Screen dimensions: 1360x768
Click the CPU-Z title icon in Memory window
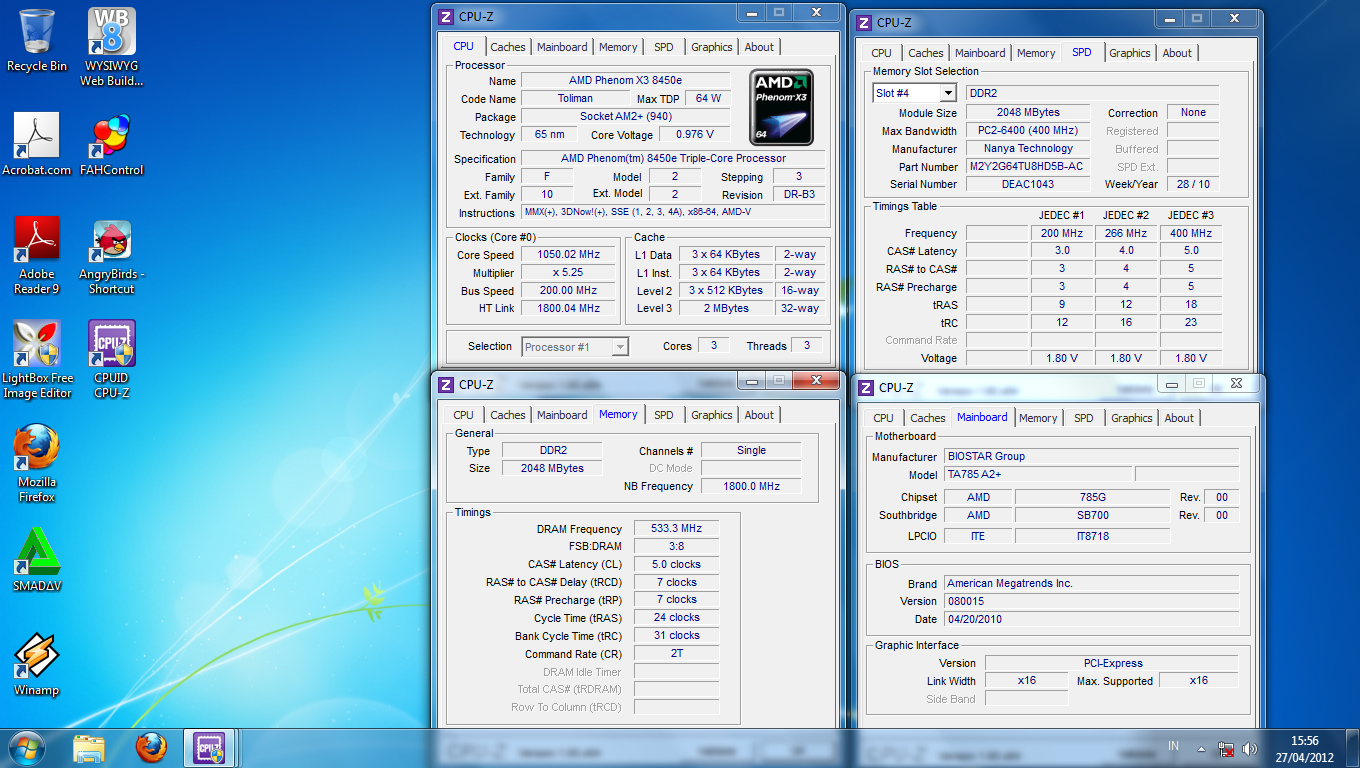pos(446,384)
